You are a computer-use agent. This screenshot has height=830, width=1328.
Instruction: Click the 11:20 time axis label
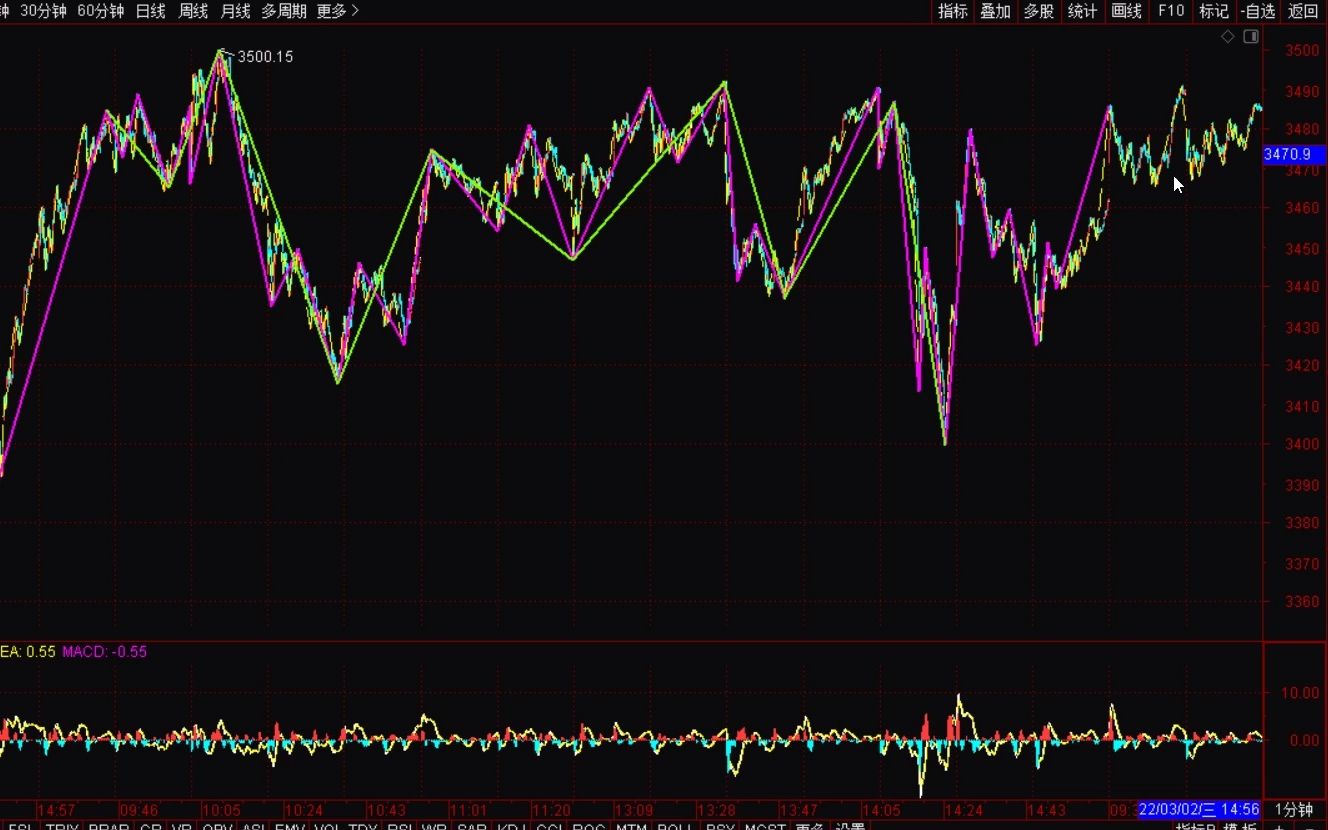click(551, 810)
